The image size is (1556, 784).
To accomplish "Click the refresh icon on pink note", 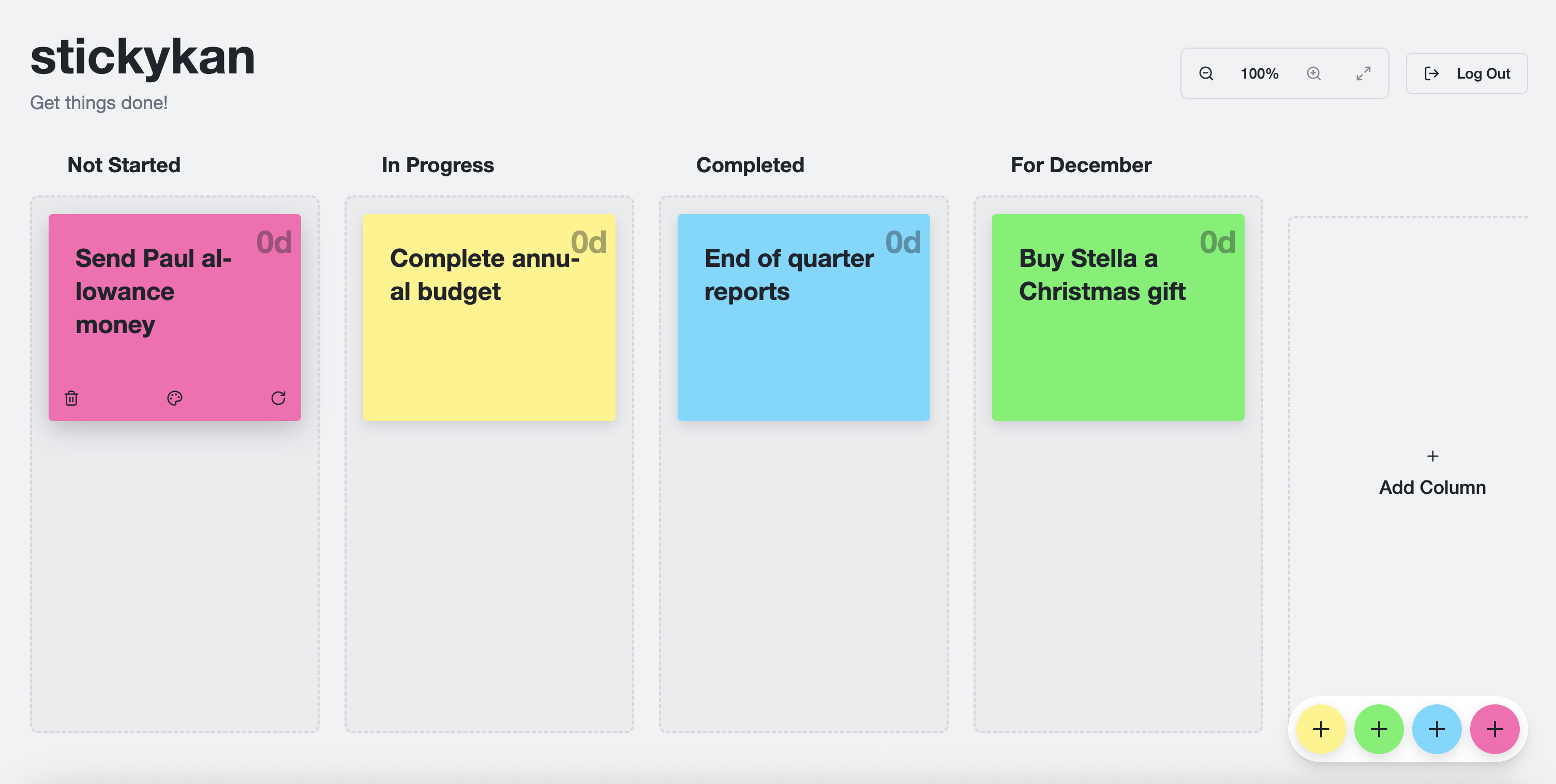I will [x=278, y=398].
